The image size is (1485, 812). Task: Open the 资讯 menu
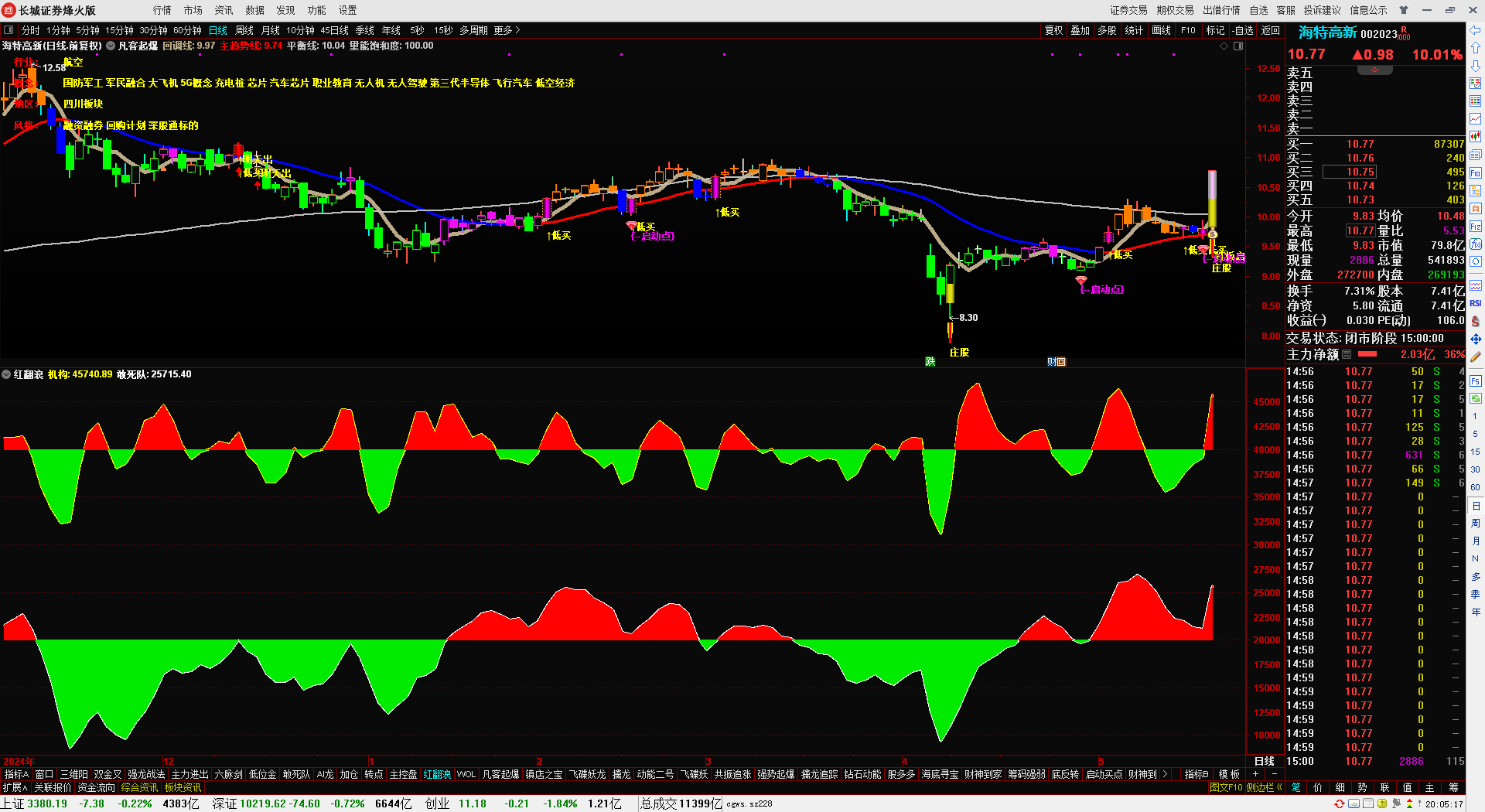point(224,10)
